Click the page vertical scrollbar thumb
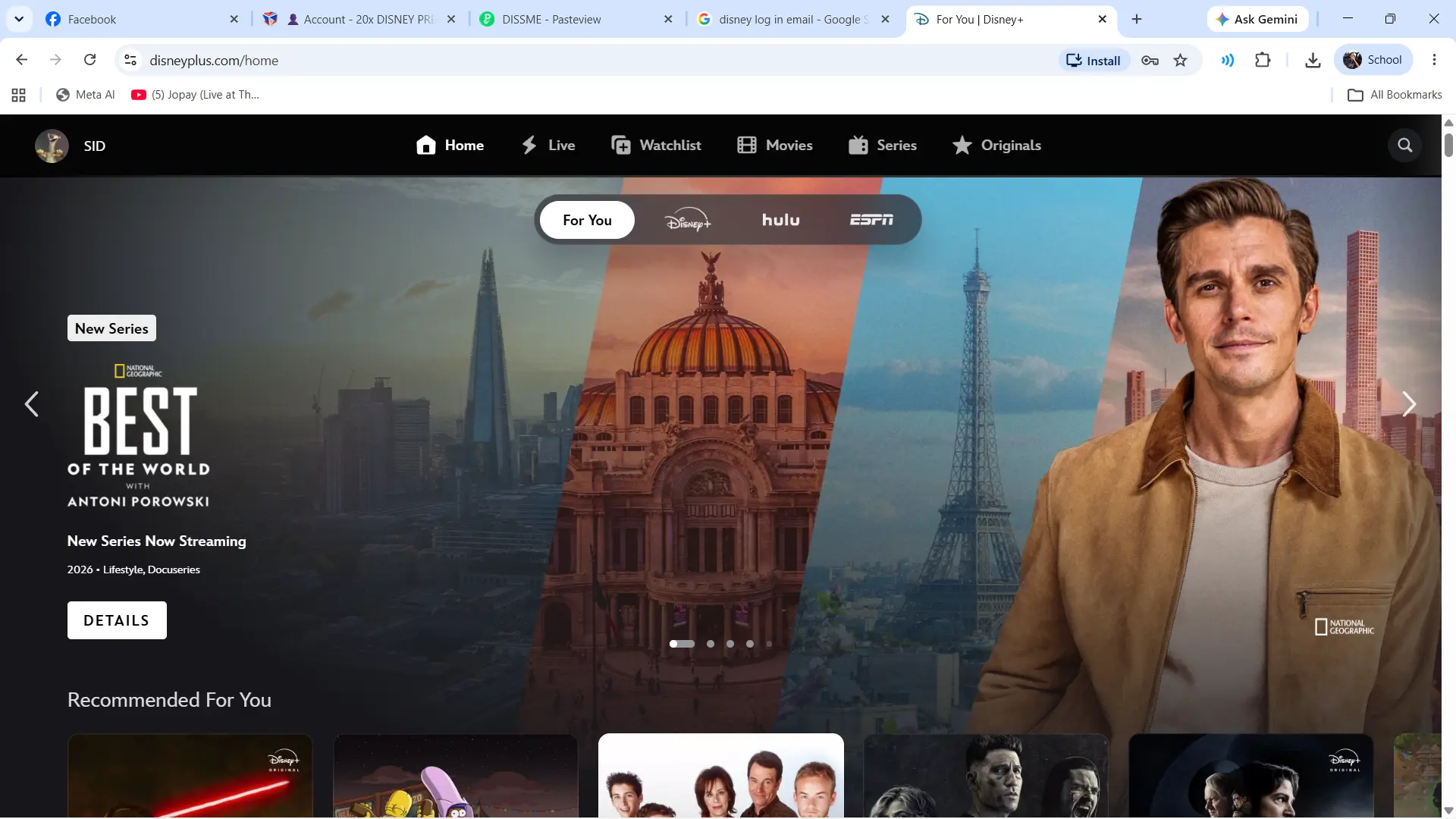Screen dimensions: 1456x819 coord(1448,145)
